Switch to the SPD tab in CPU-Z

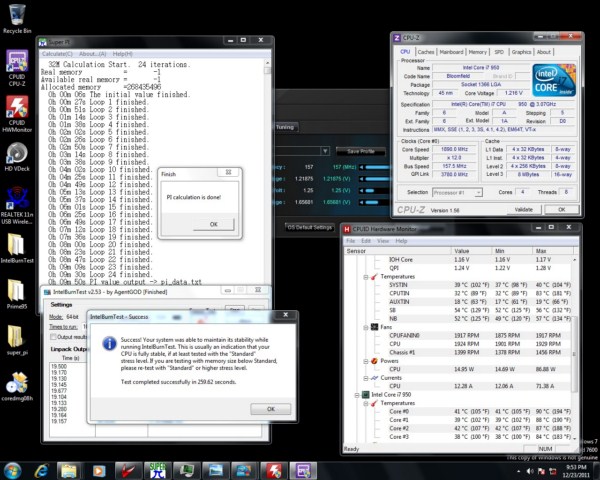[499, 52]
